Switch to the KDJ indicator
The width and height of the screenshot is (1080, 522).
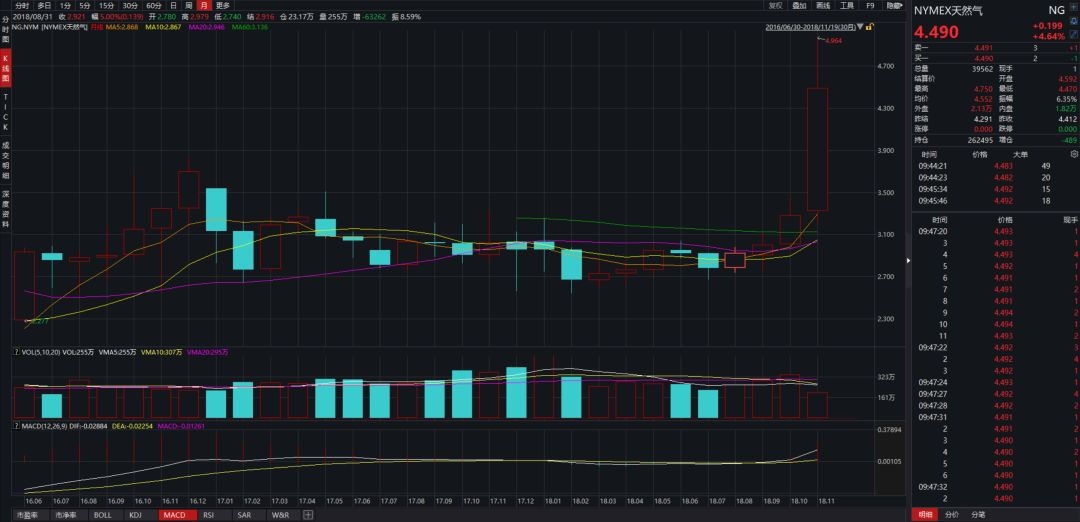(136, 515)
